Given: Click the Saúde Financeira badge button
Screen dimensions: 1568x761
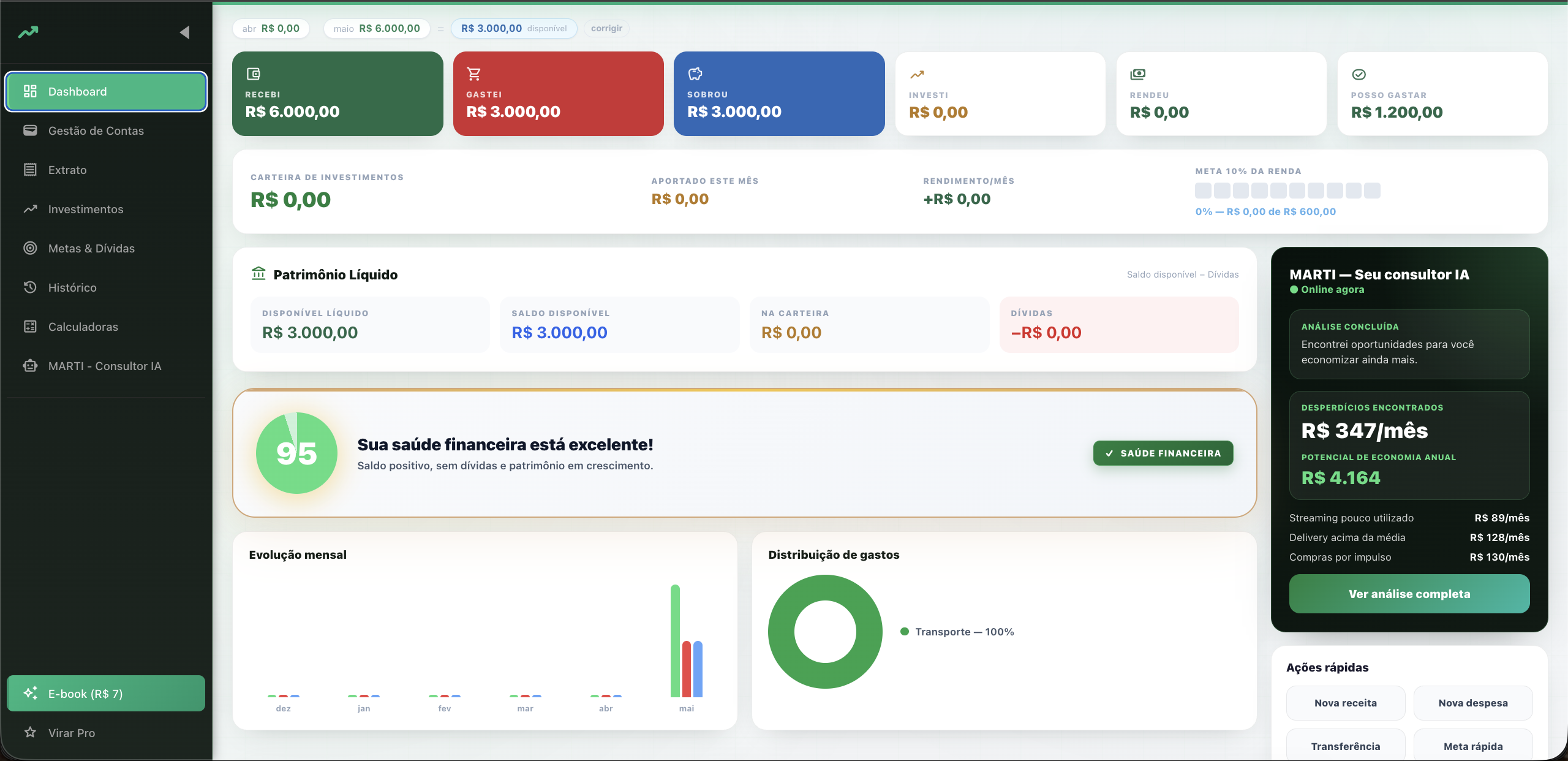Looking at the screenshot, I should click(1163, 453).
